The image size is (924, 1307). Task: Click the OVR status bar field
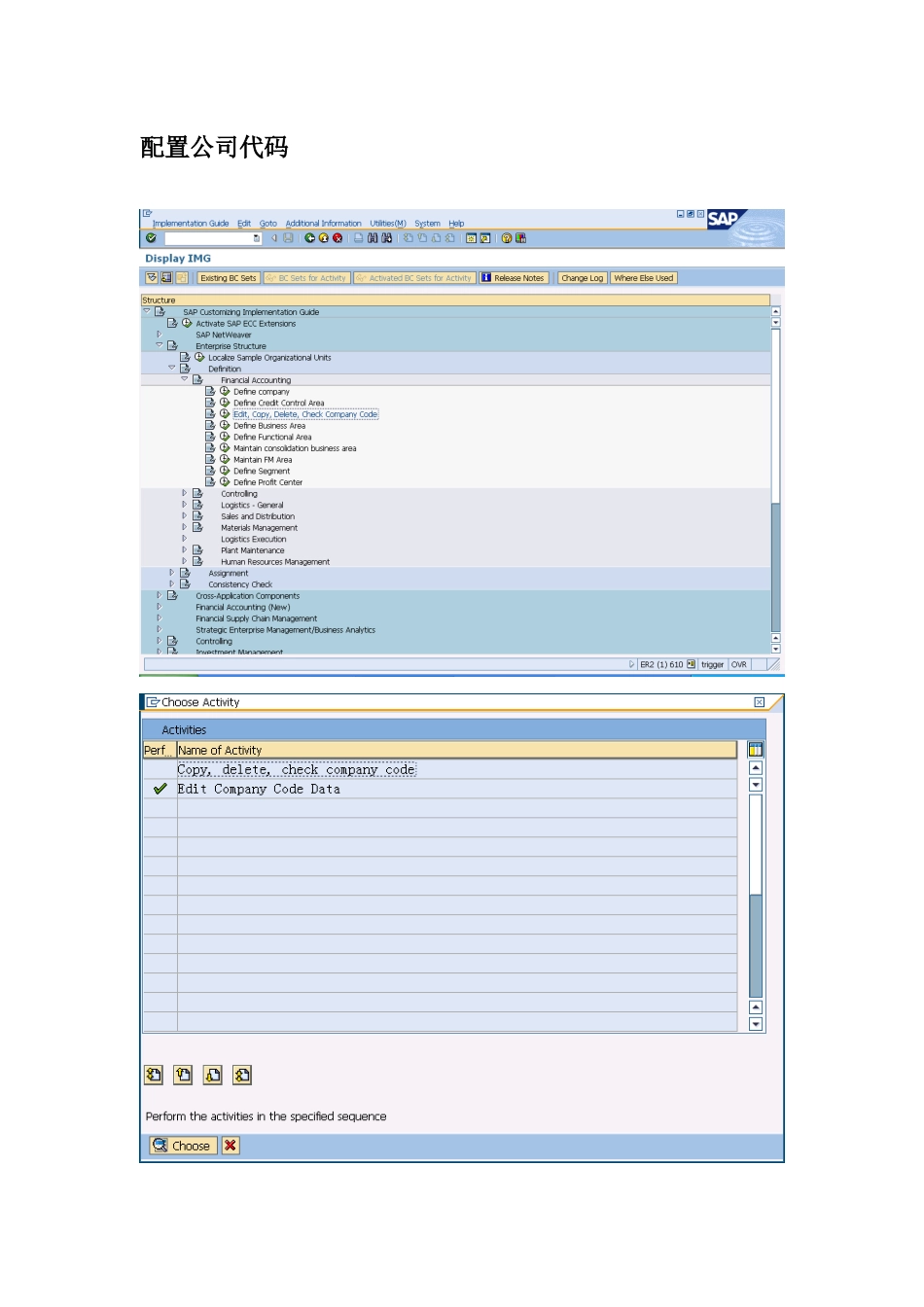739,664
